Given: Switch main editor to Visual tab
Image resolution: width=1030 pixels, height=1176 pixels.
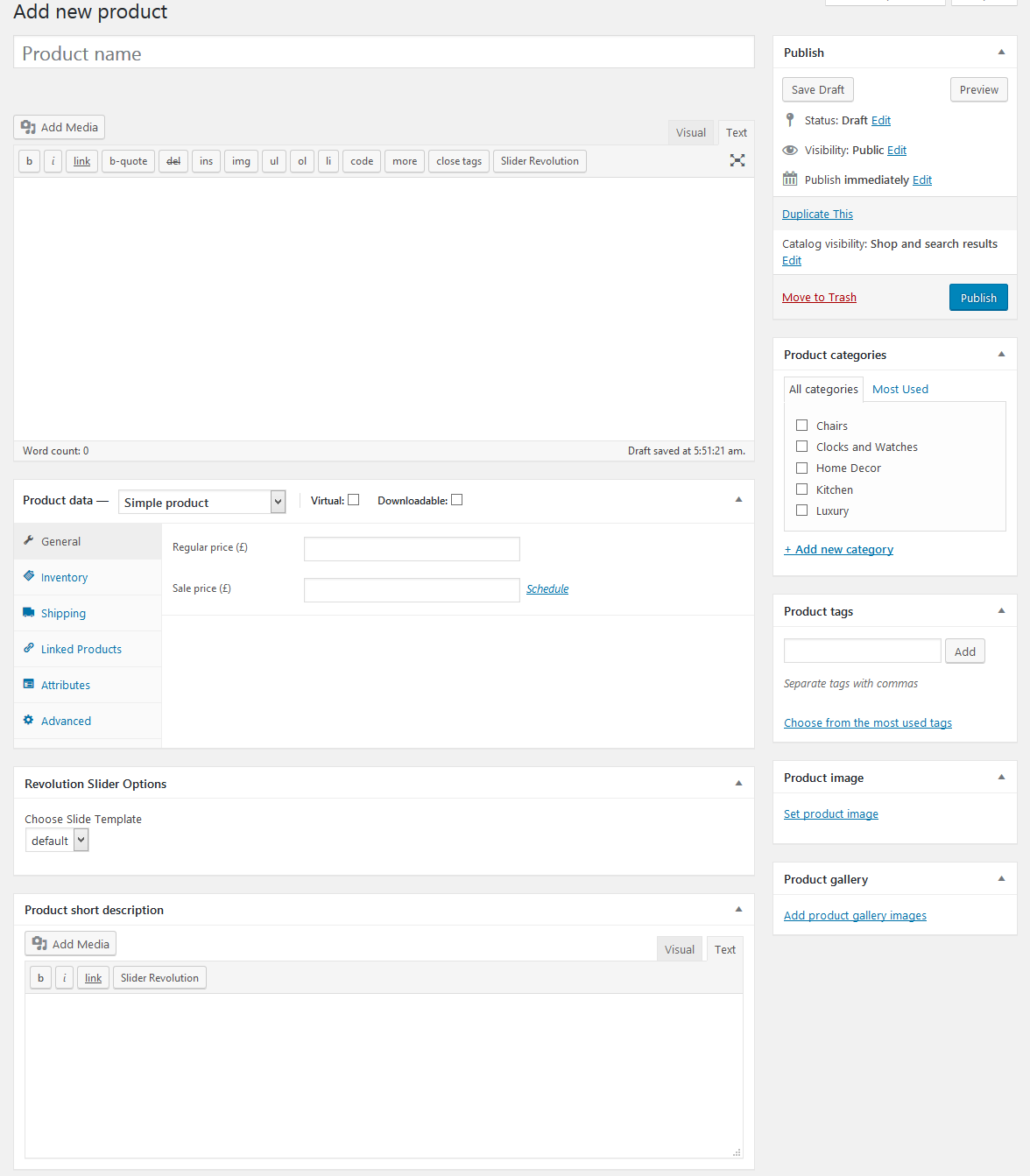Looking at the screenshot, I should (690, 133).
